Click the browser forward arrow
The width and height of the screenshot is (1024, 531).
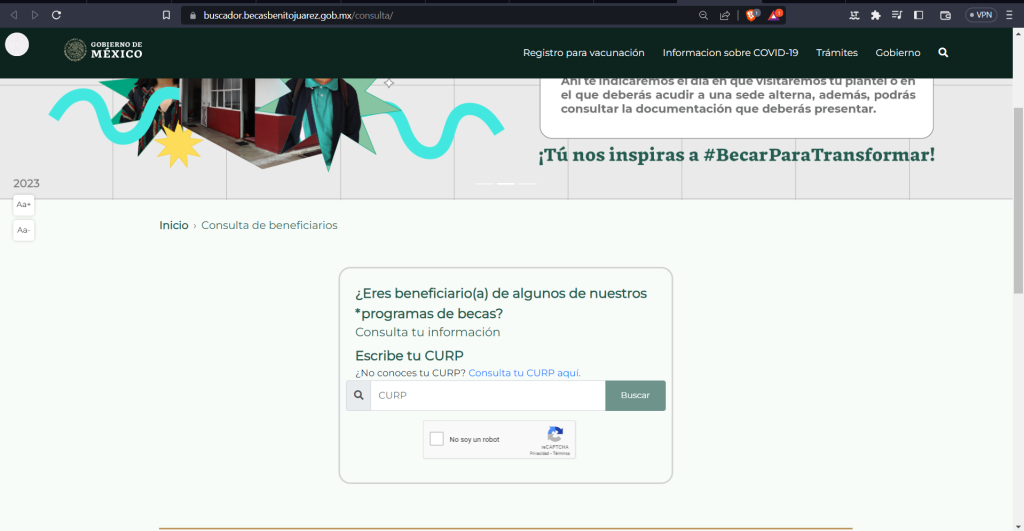(35, 15)
